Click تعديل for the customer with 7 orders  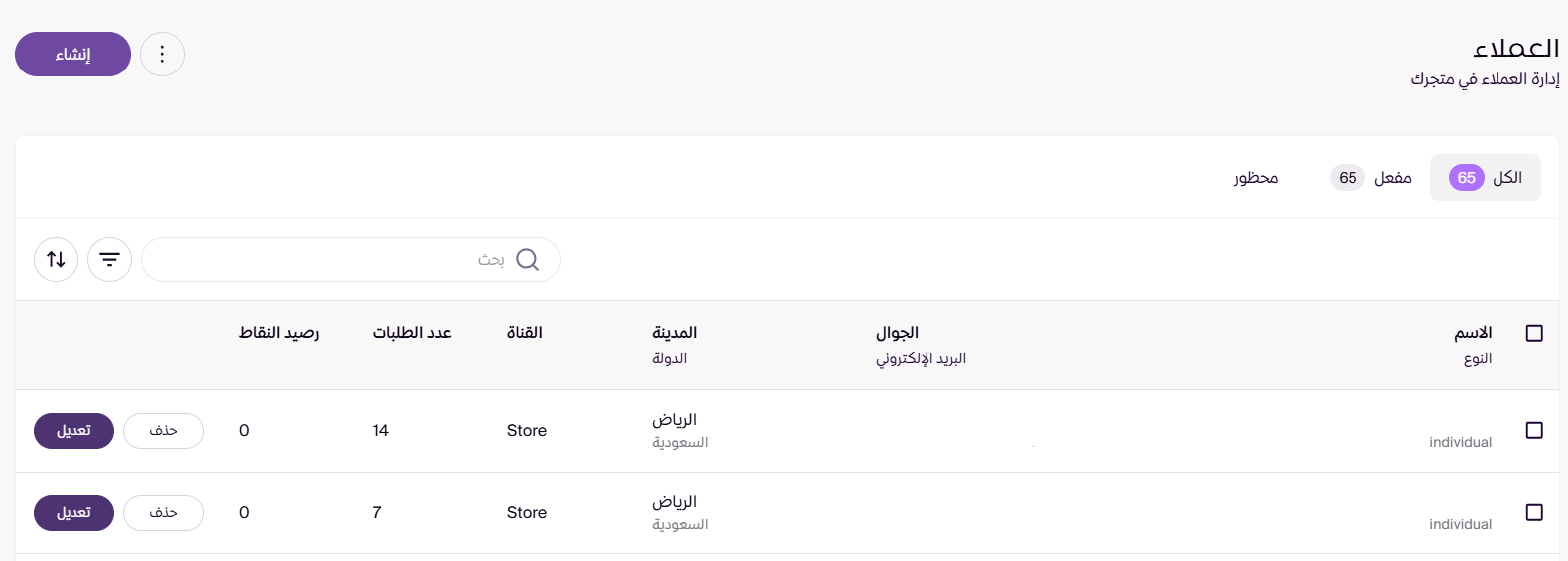pyautogui.click(x=73, y=513)
